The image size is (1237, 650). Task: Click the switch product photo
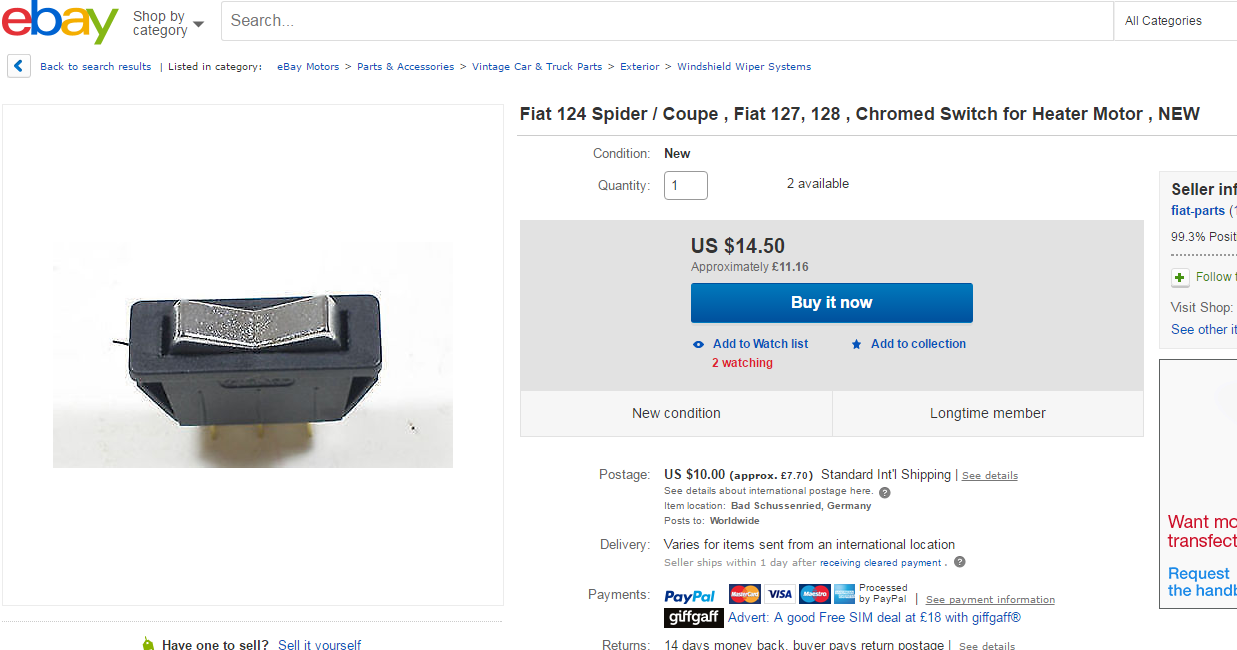253,355
